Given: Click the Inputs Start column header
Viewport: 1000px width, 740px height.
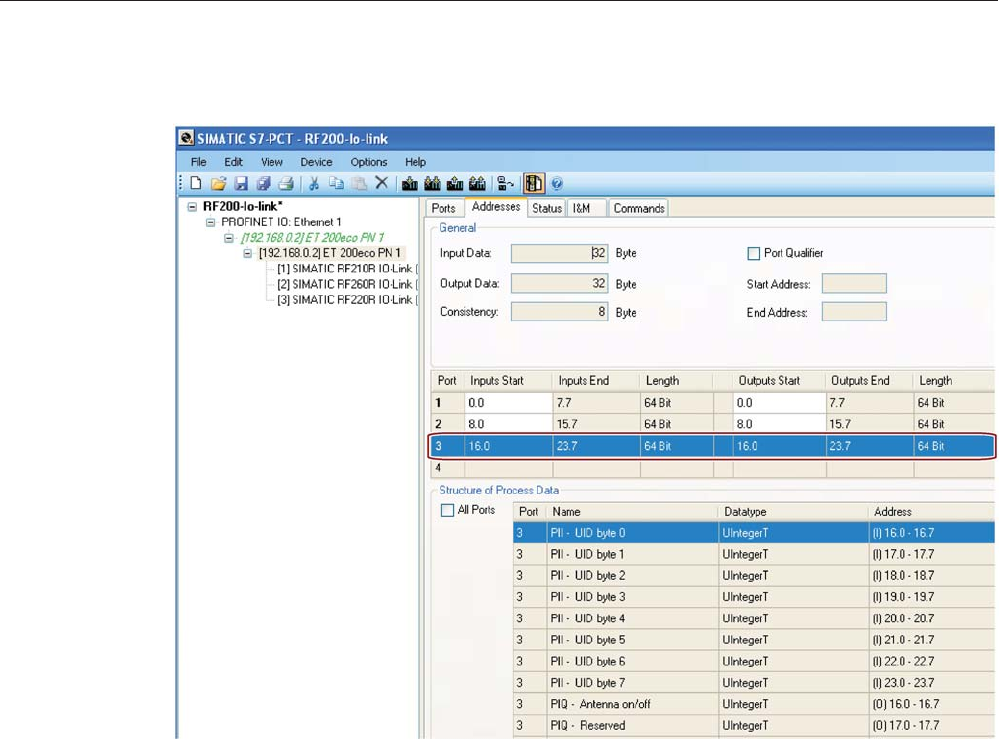Looking at the screenshot, I should [x=508, y=381].
